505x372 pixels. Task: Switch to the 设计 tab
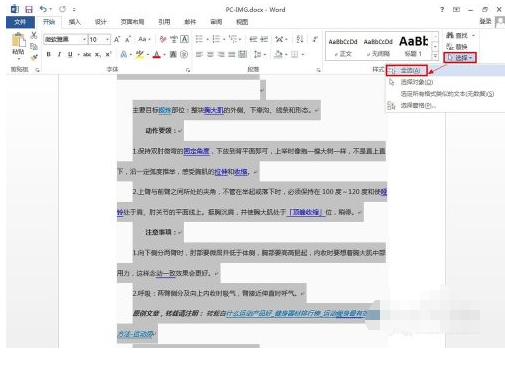click(100, 22)
